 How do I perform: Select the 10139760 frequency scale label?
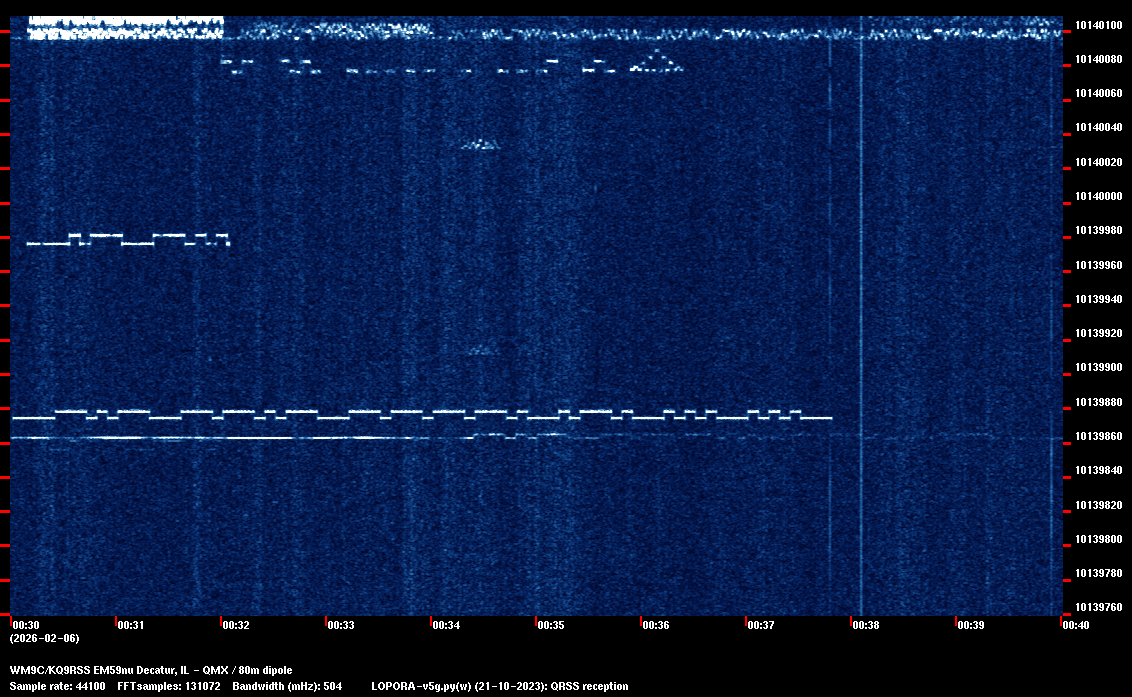point(1098,607)
